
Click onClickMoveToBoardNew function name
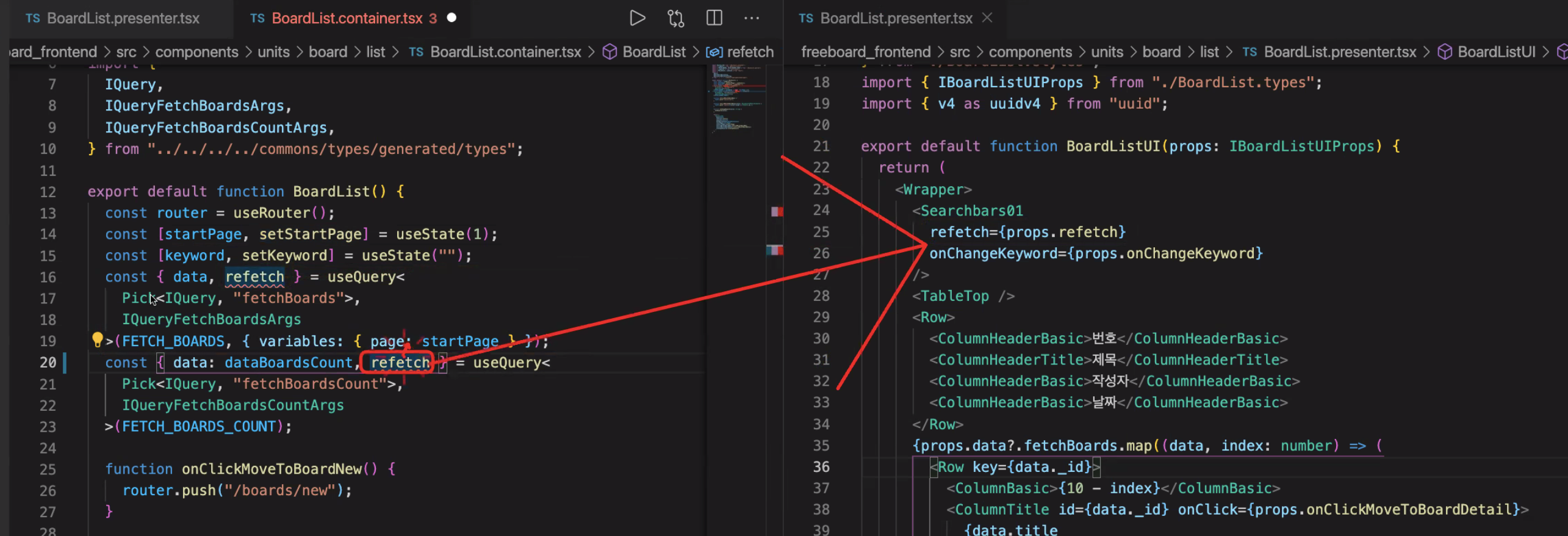click(272, 469)
